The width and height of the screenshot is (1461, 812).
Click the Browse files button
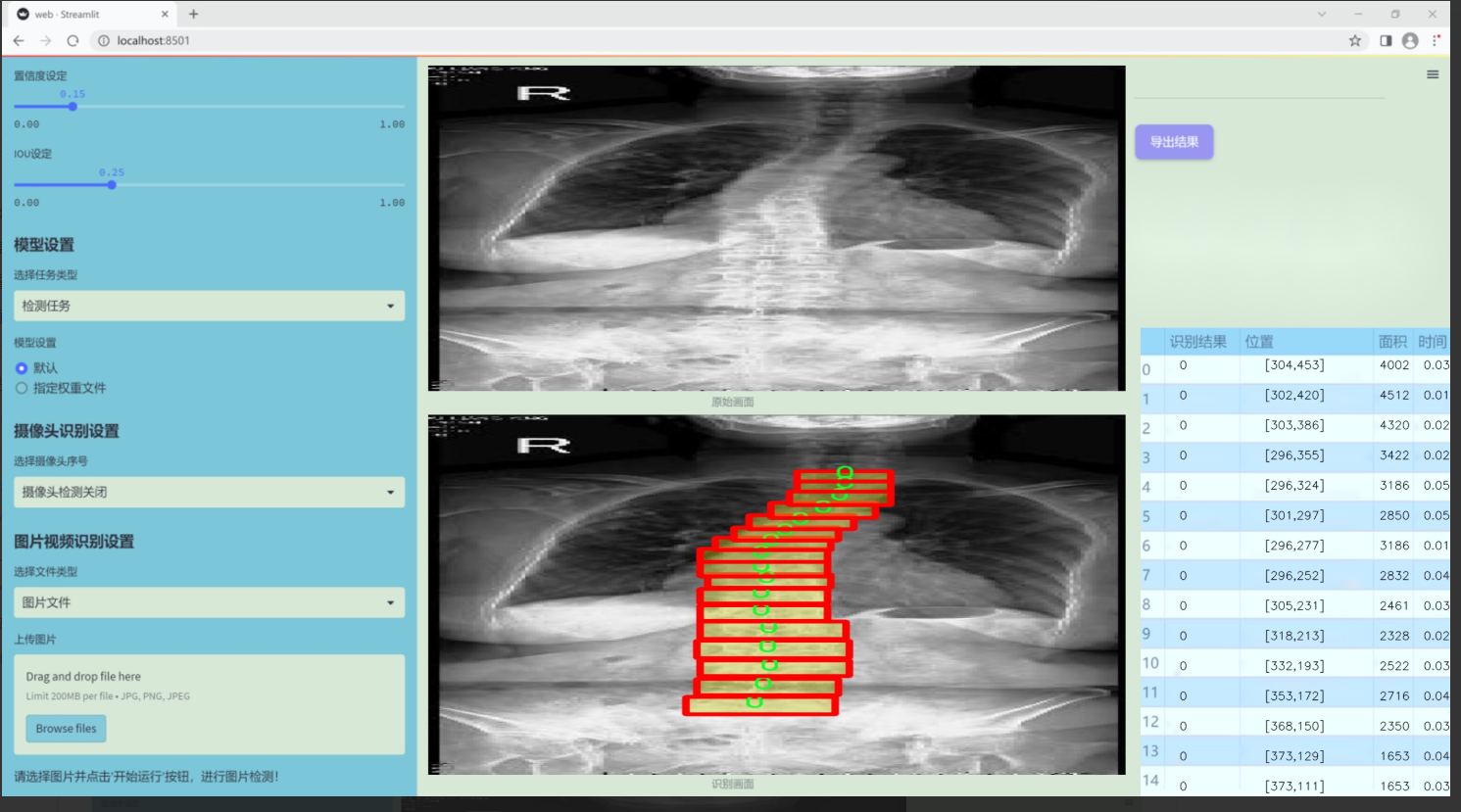click(x=67, y=728)
